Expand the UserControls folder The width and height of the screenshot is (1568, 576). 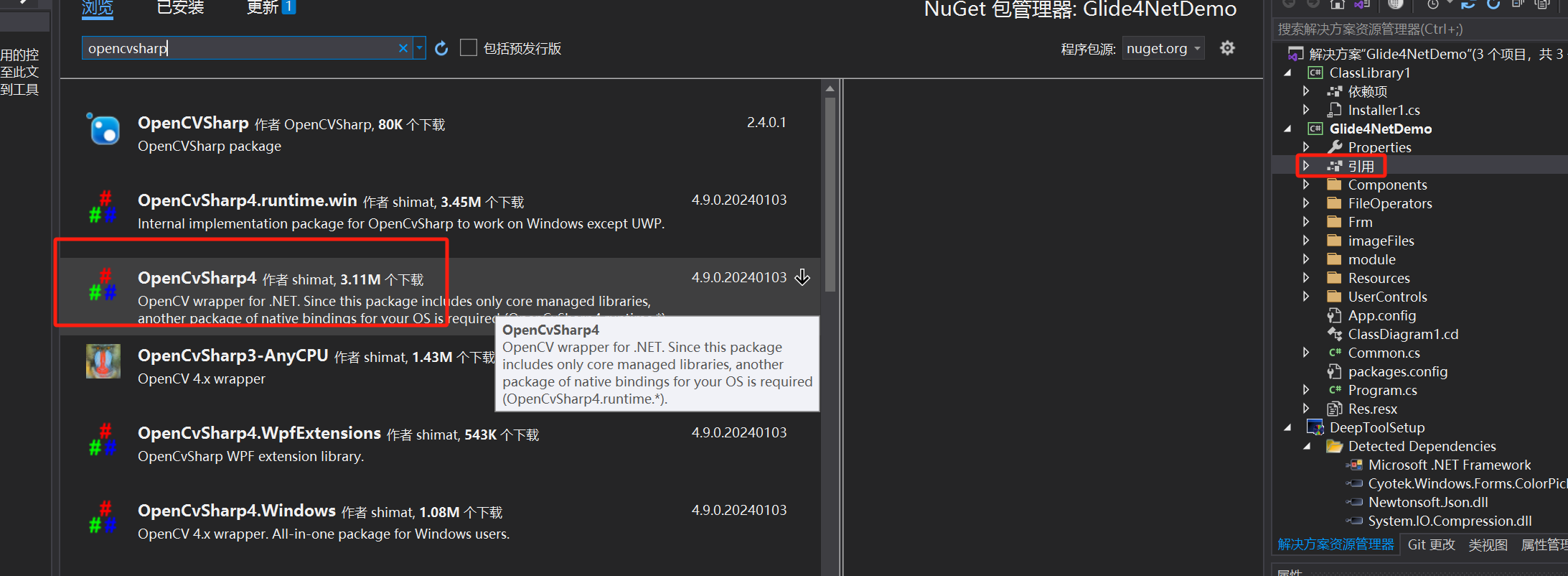coord(1306,297)
